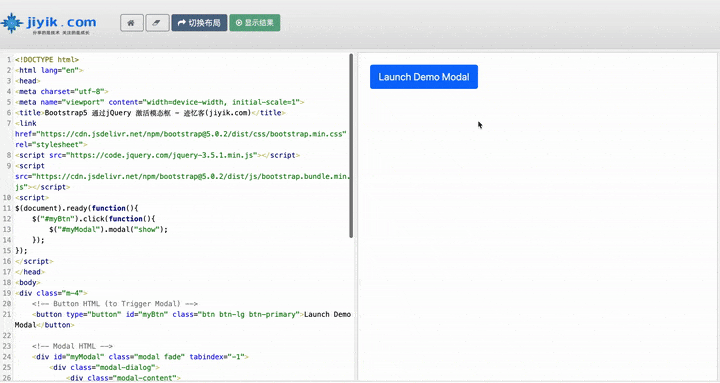Click the jiyik.com logo

pos(49,23)
